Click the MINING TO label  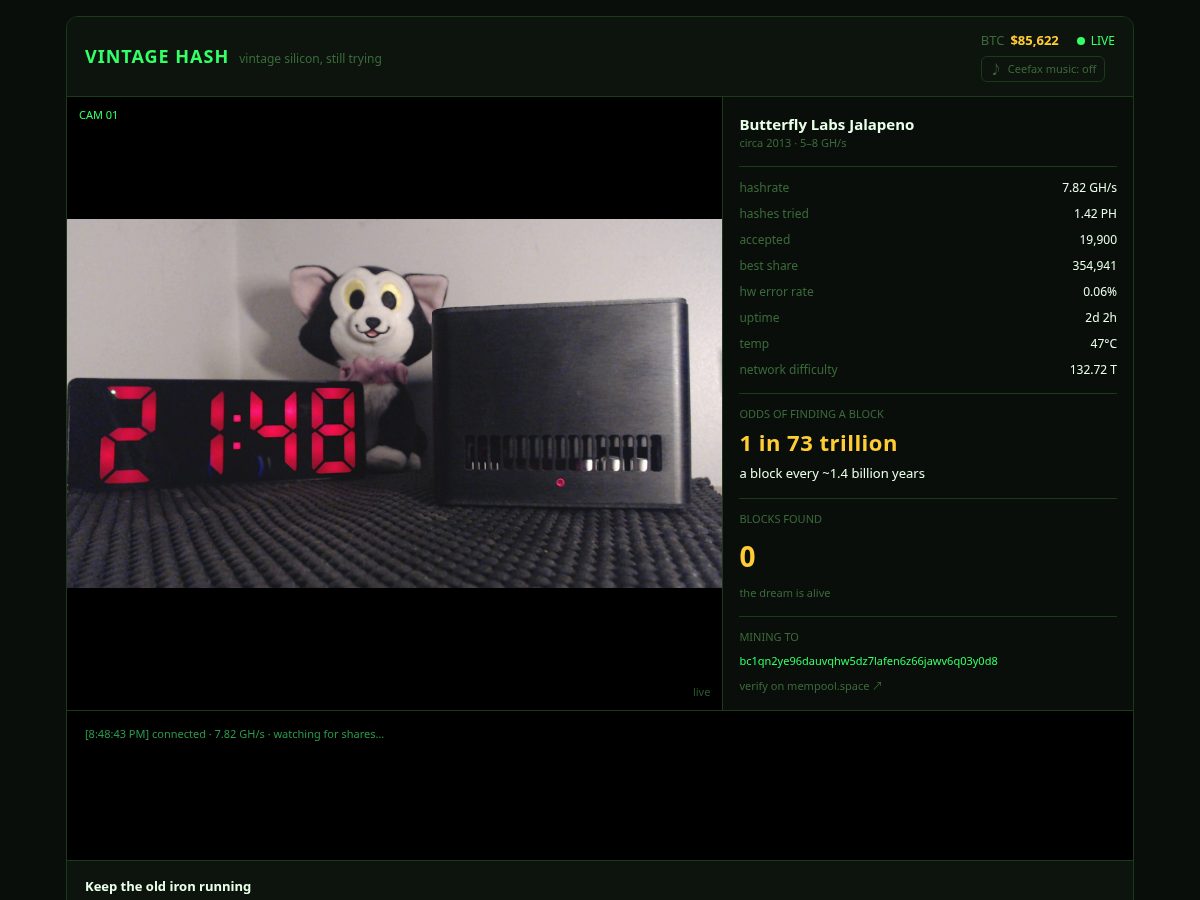point(769,637)
